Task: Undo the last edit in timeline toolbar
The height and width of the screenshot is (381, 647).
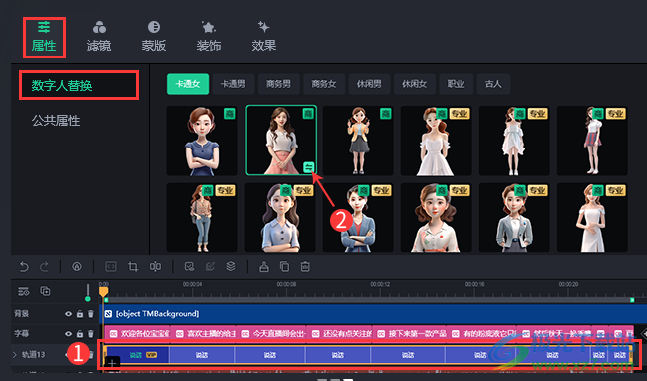Action: pyautogui.click(x=24, y=267)
